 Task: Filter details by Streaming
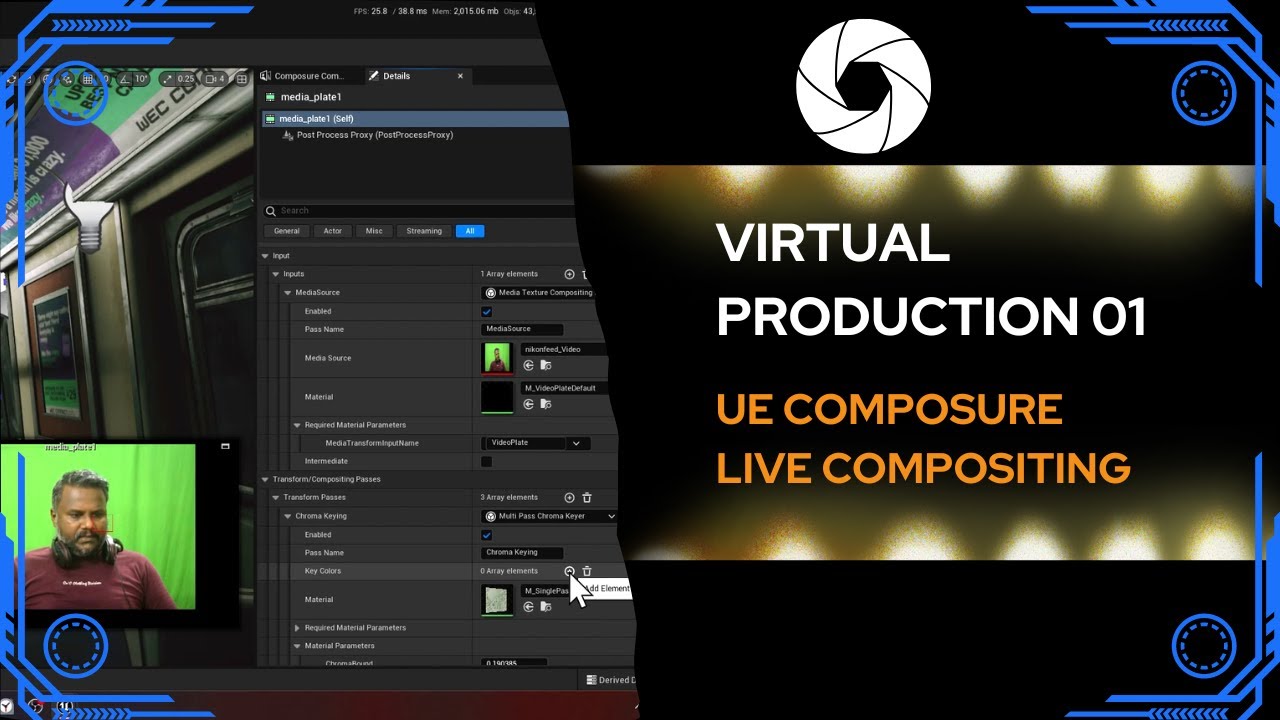pyautogui.click(x=424, y=231)
